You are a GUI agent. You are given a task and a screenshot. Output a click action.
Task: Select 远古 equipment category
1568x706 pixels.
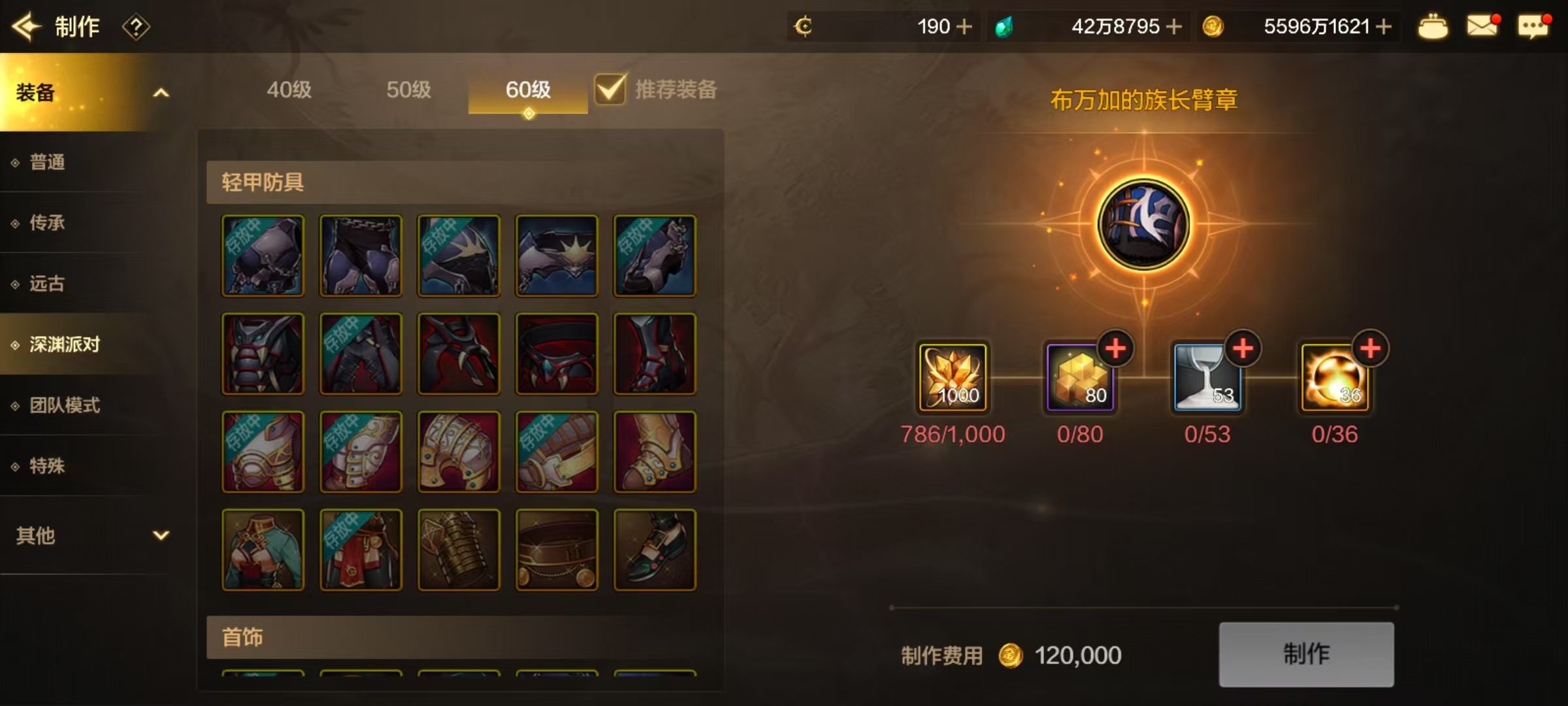click(x=47, y=284)
